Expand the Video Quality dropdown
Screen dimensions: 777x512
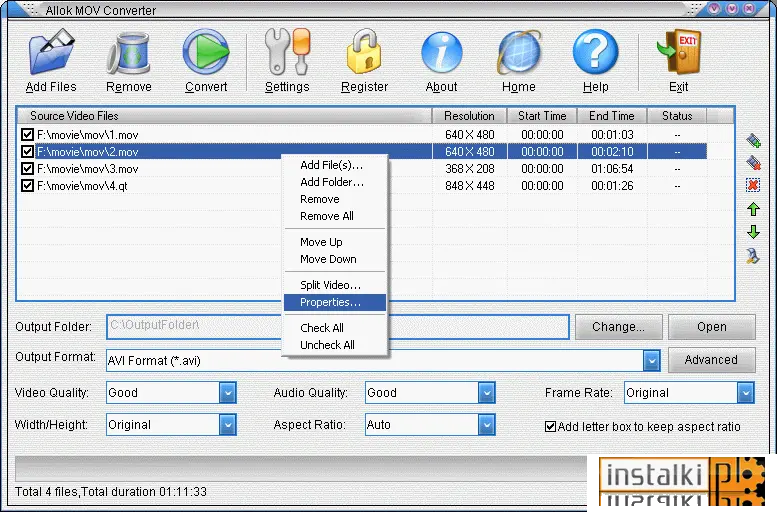point(227,393)
